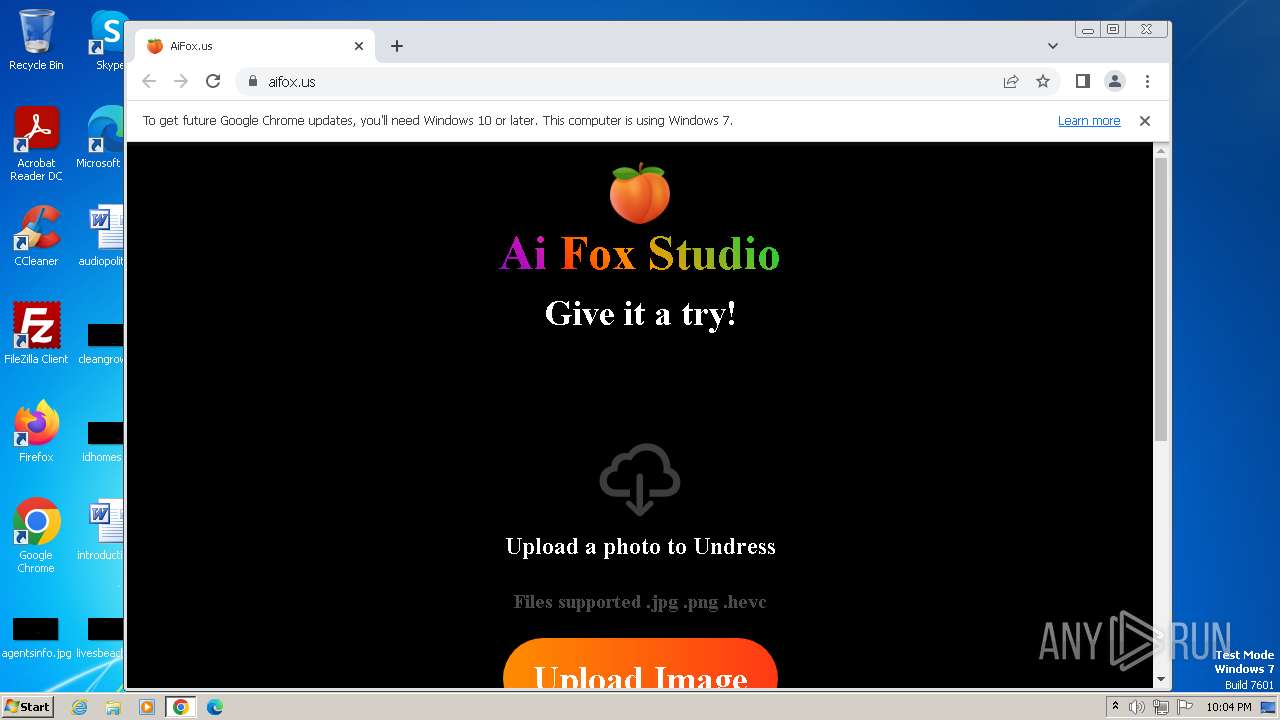Click the Chrome back arrow
This screenshot has width=1280, height=720.
click(149, 81)
